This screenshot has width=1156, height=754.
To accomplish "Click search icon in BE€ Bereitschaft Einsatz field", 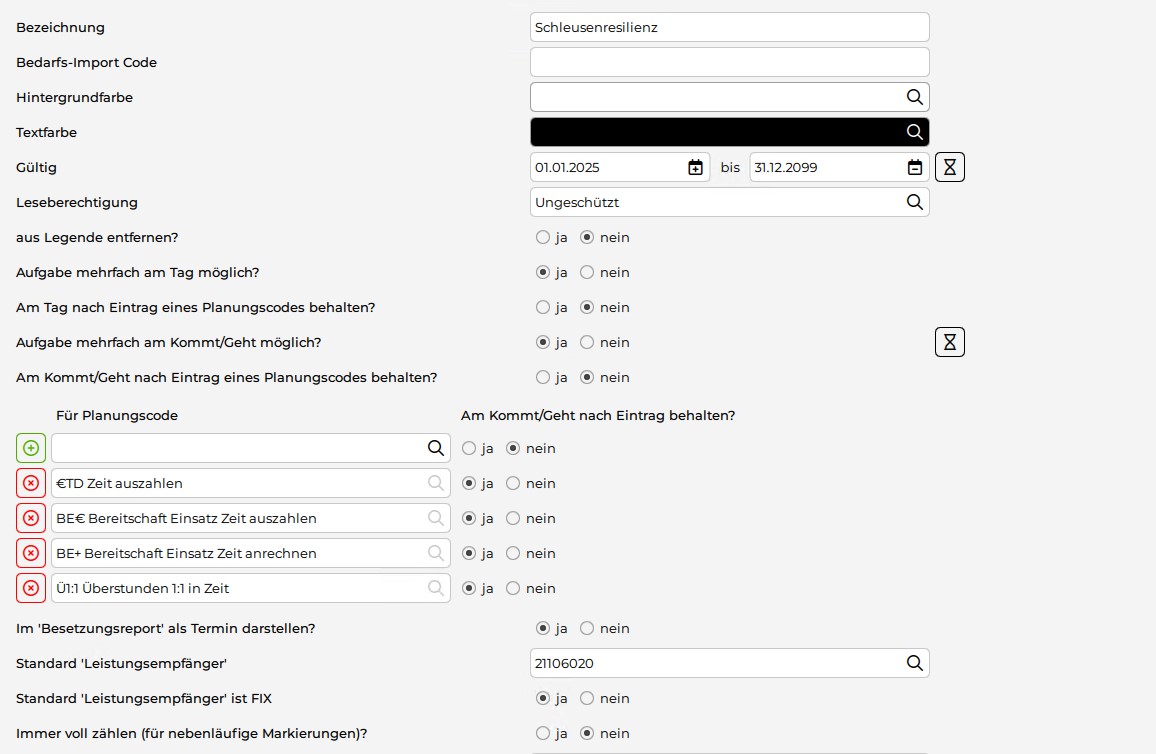I will tap(436, 518).
